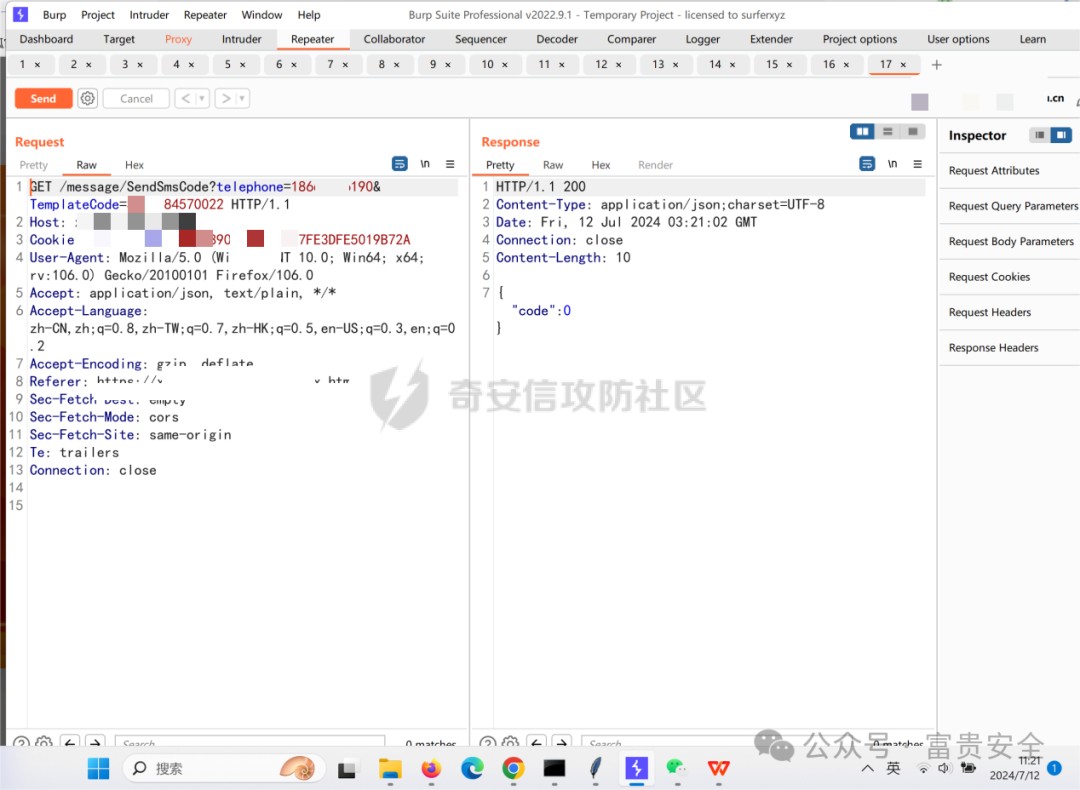Screen dimensions: 1080x790
Task: Open the Extender tab
Action: [x=771, y=39]
